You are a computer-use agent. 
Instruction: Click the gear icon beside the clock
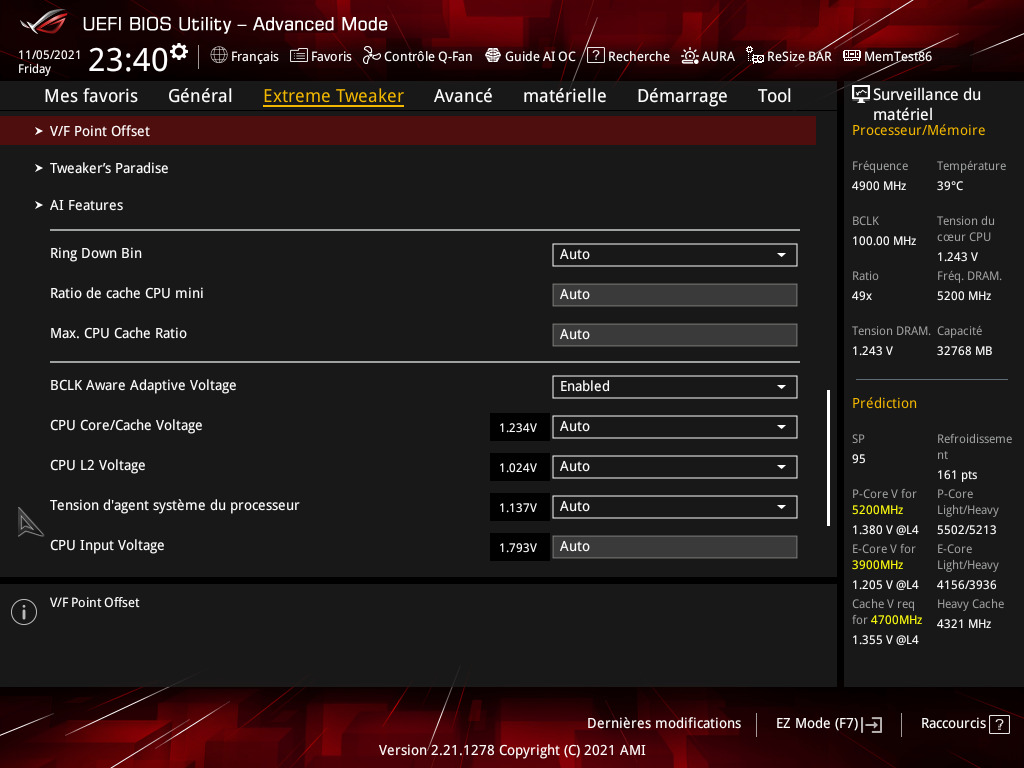pos(179,51)
